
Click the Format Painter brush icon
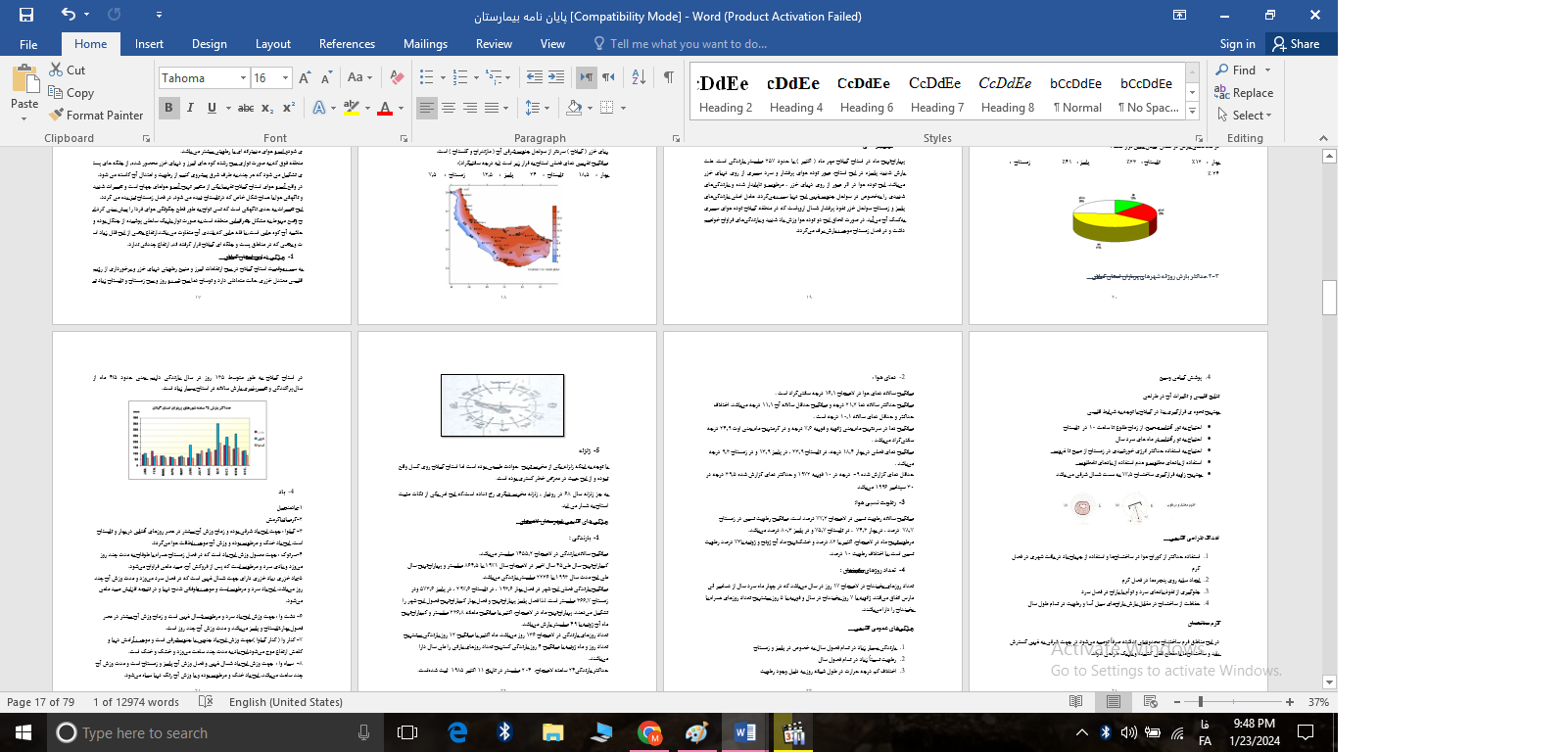coord(57,116)
